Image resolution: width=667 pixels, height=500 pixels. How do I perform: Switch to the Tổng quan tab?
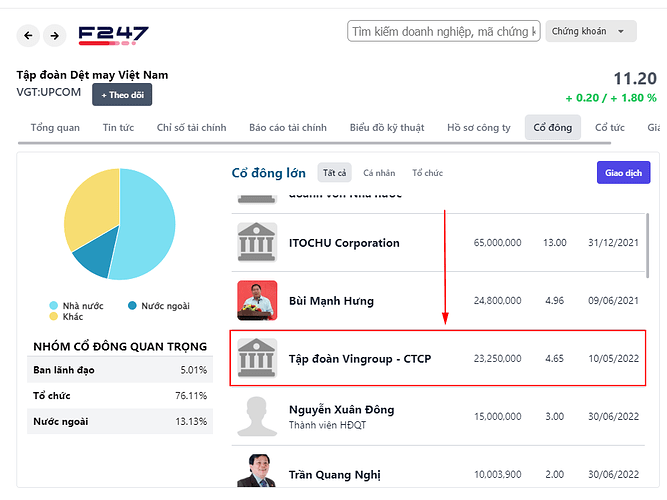click(x=55, y=128)
